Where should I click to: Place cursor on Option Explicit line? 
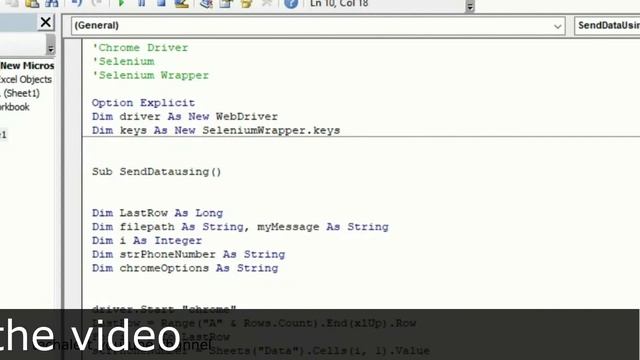coord(143,103)
